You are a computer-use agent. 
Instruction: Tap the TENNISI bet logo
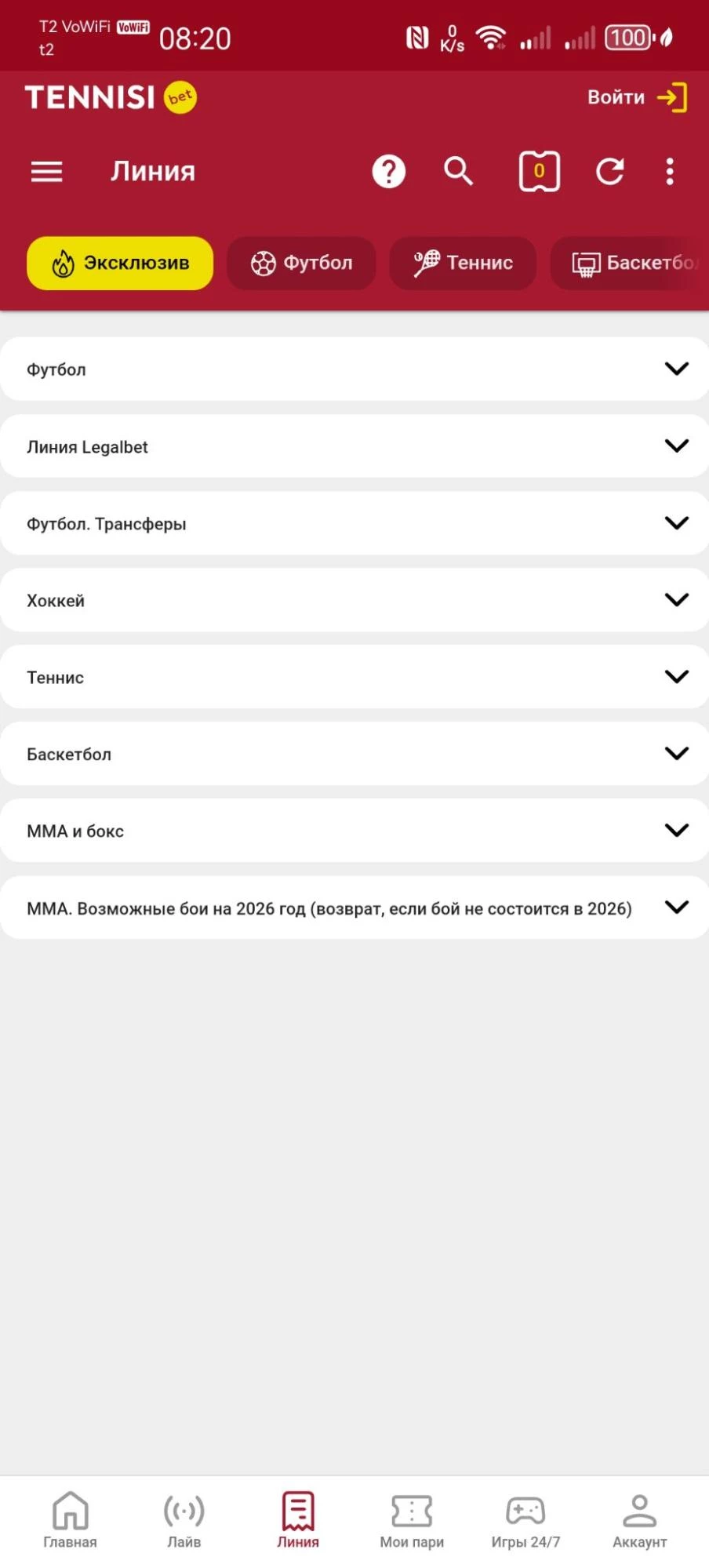(x=111, y=97)
